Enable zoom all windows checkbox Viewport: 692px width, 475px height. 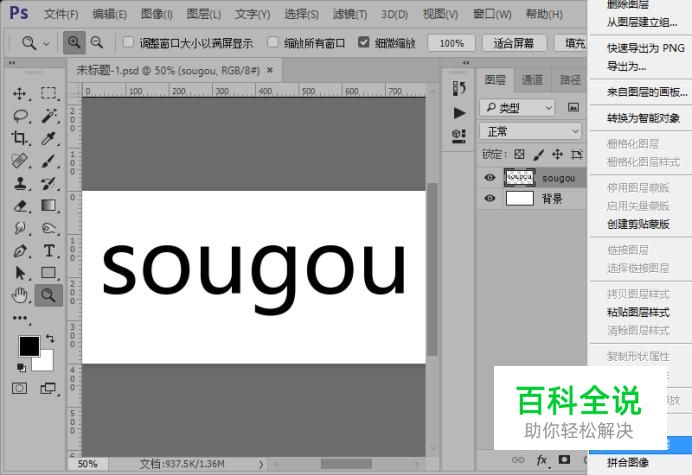coord(273,42)
